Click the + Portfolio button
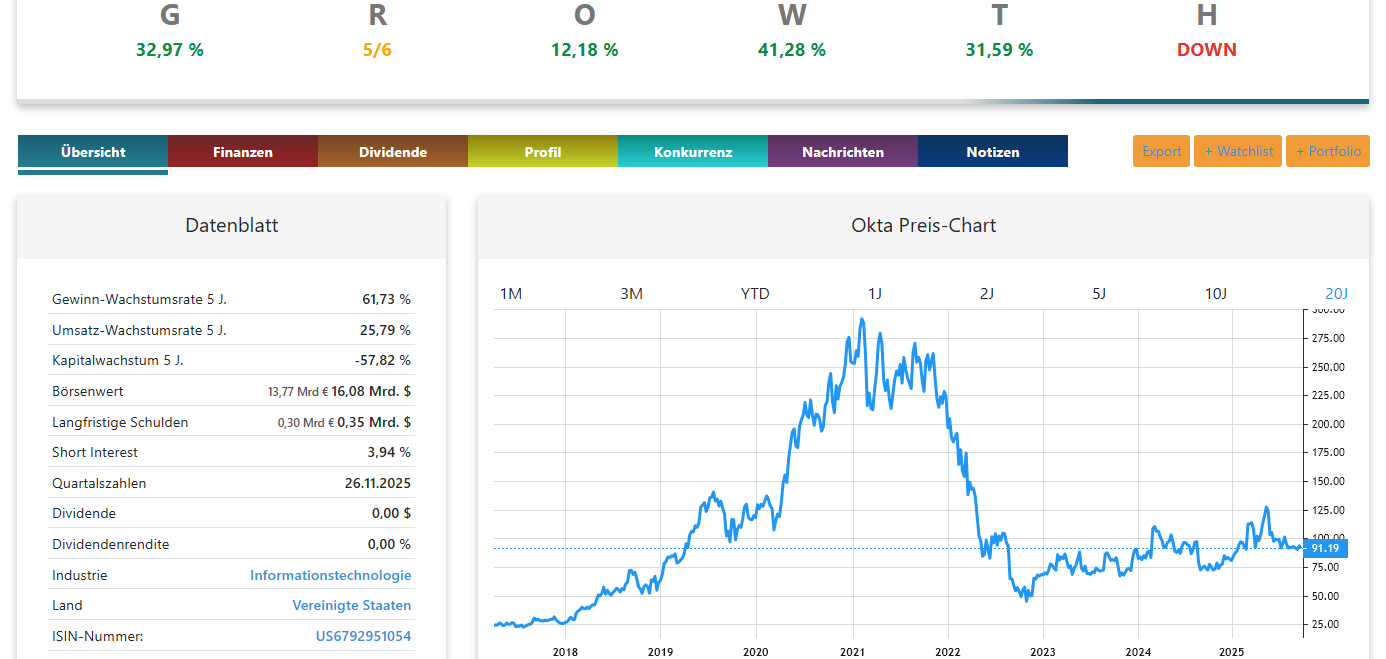1386x659 pixels. pos(1328,151)
